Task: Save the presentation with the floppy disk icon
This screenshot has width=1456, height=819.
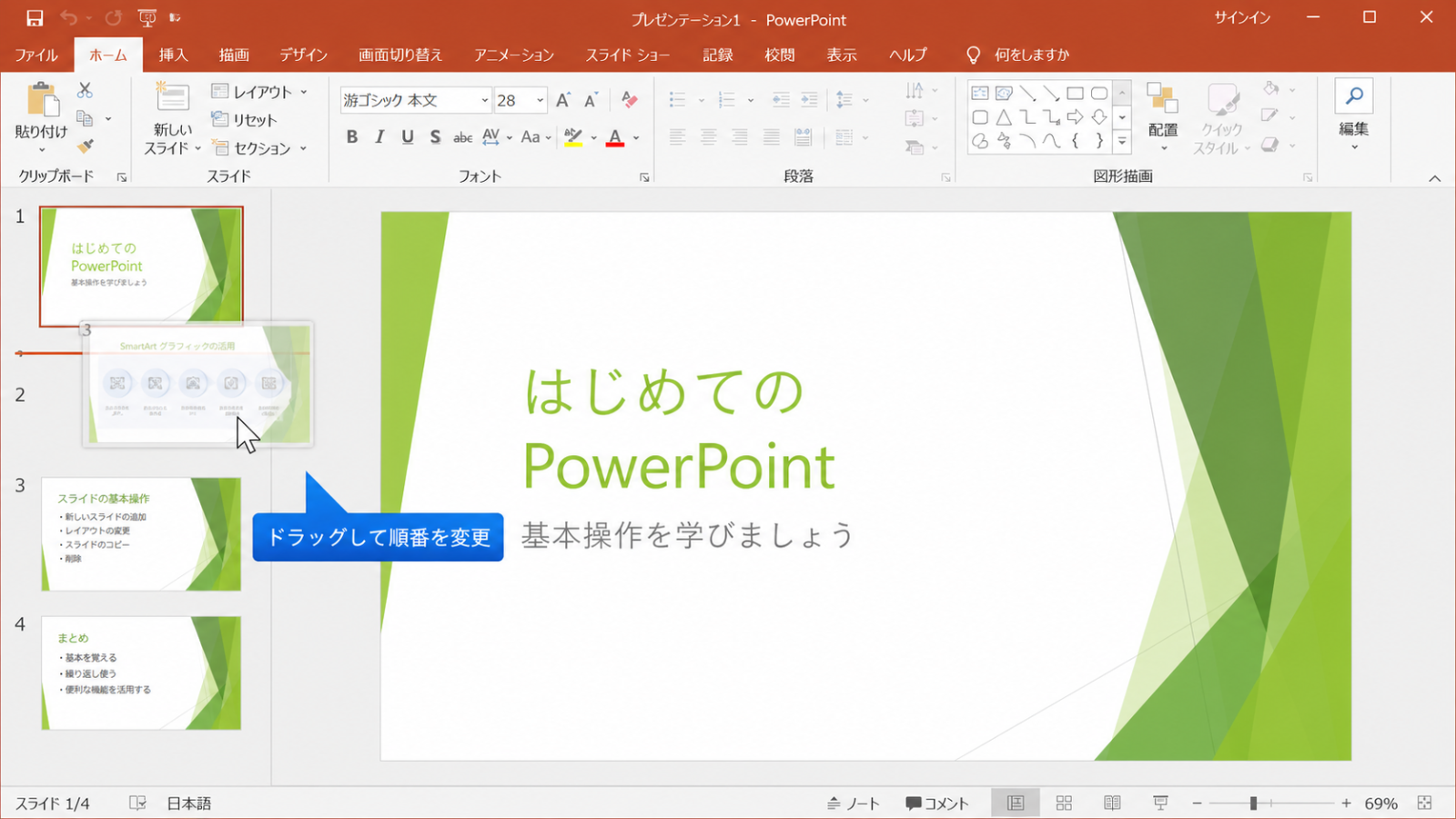Action: click(x=35, y=18)
